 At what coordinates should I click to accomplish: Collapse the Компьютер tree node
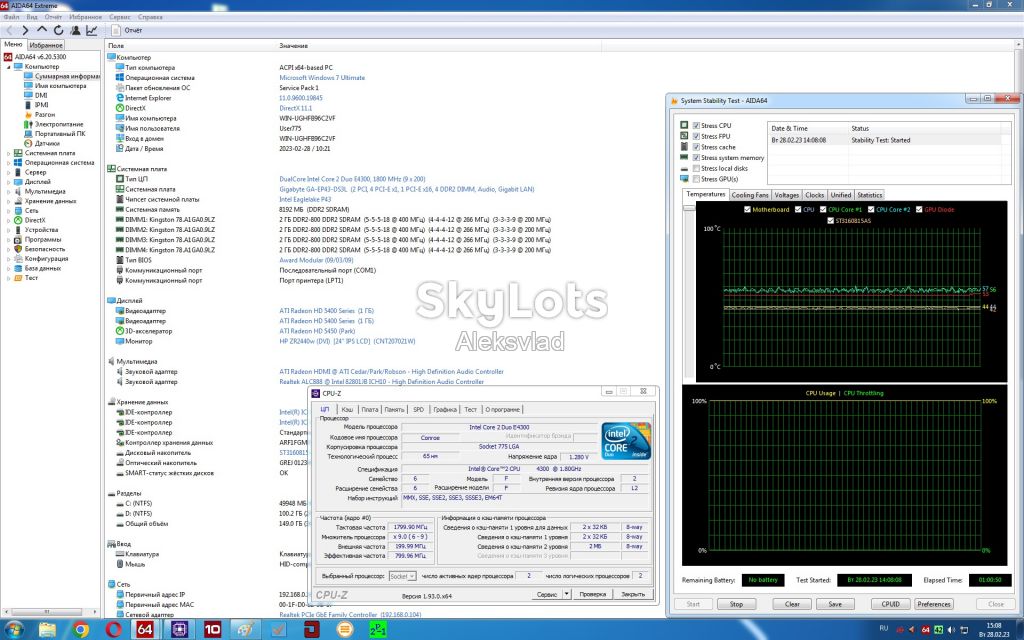click(8, 67)
